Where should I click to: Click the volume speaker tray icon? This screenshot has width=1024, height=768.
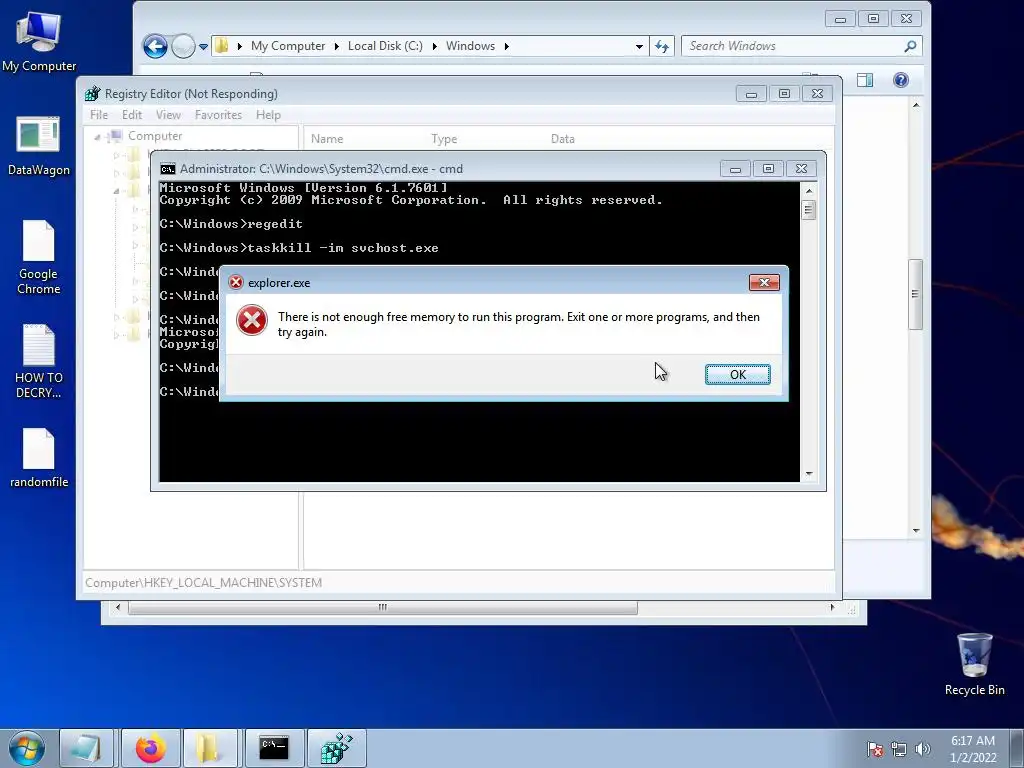click(923, 749)
